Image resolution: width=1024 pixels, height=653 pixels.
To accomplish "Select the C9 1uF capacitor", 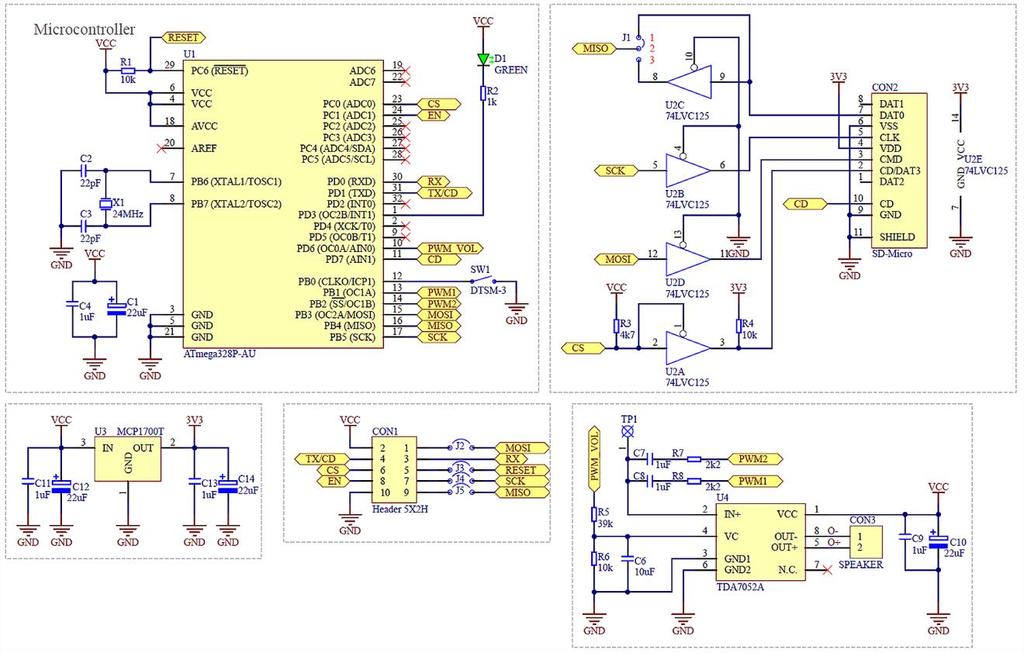I will 905,537.
